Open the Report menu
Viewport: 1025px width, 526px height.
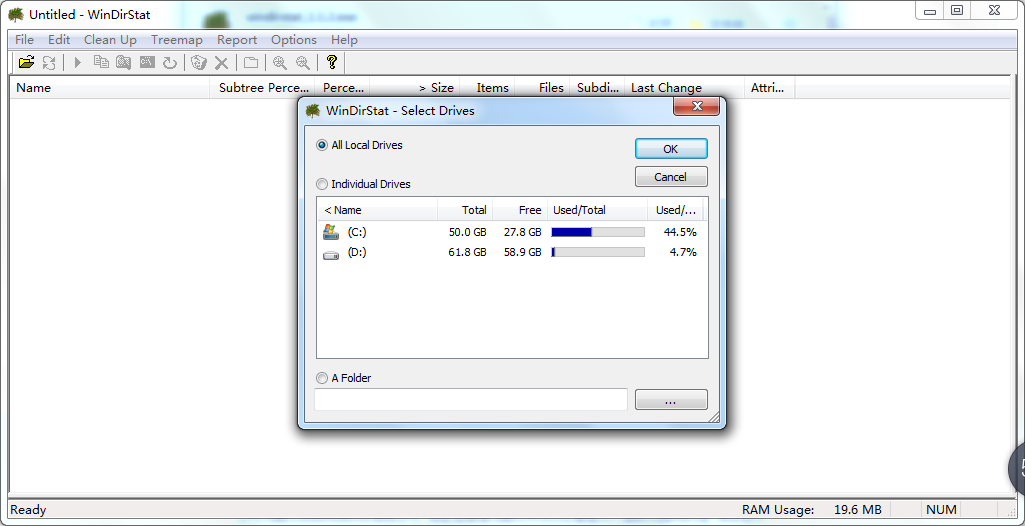(237, 40)
